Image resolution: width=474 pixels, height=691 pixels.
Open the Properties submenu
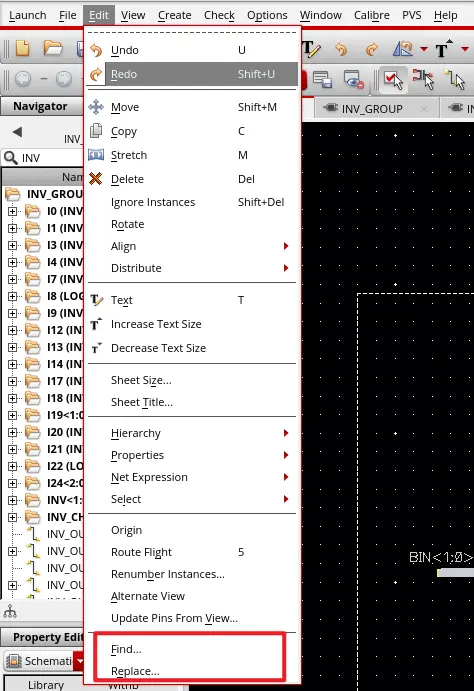[x=192, y=455]
